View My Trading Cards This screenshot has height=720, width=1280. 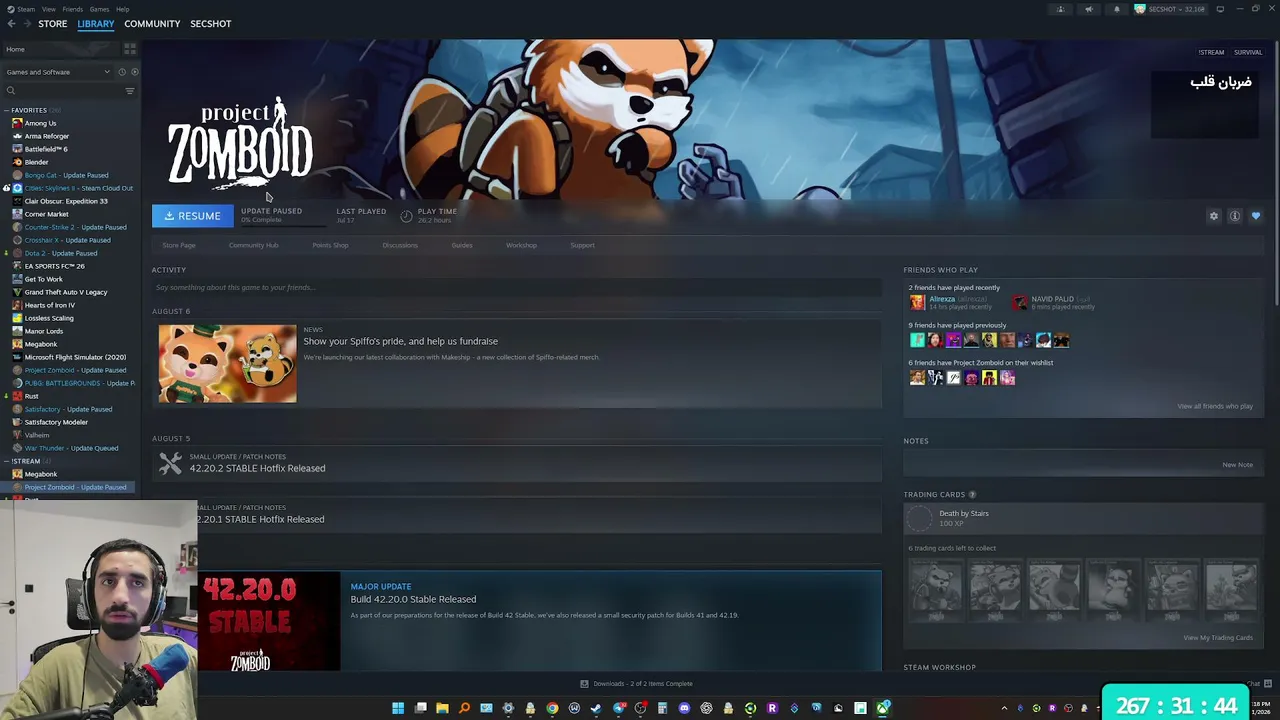(x=1218, y=638)
